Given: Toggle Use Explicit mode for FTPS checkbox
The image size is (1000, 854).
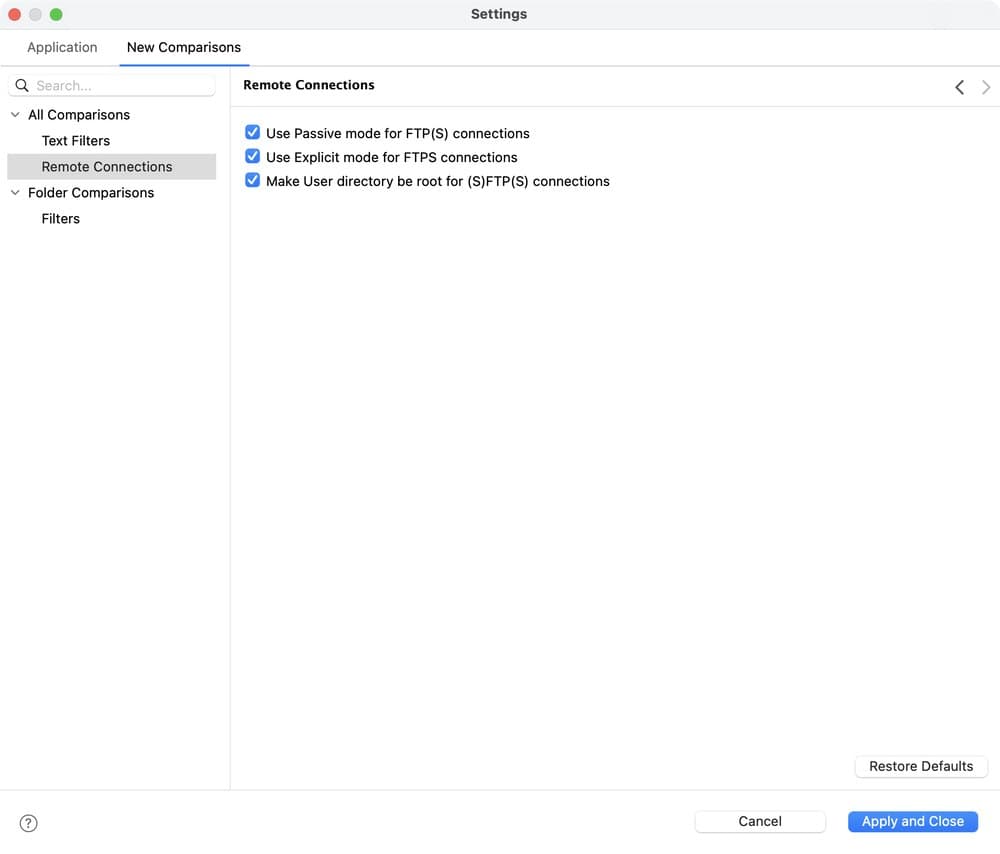Looking at the screenshot, I should coord(253,156).
